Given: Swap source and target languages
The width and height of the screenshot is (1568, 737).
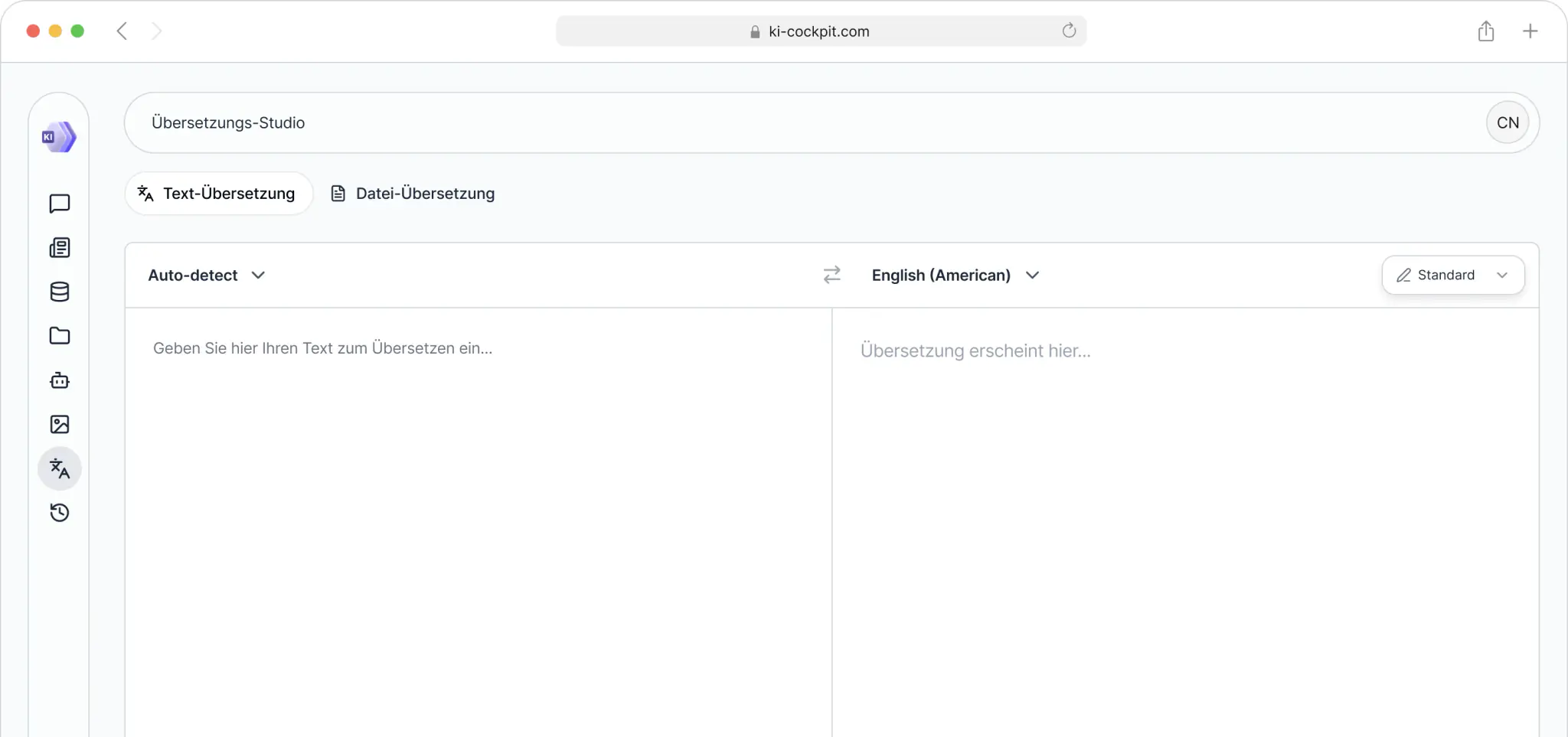Looking at the screenshot, I should click(x=832, y=275).
